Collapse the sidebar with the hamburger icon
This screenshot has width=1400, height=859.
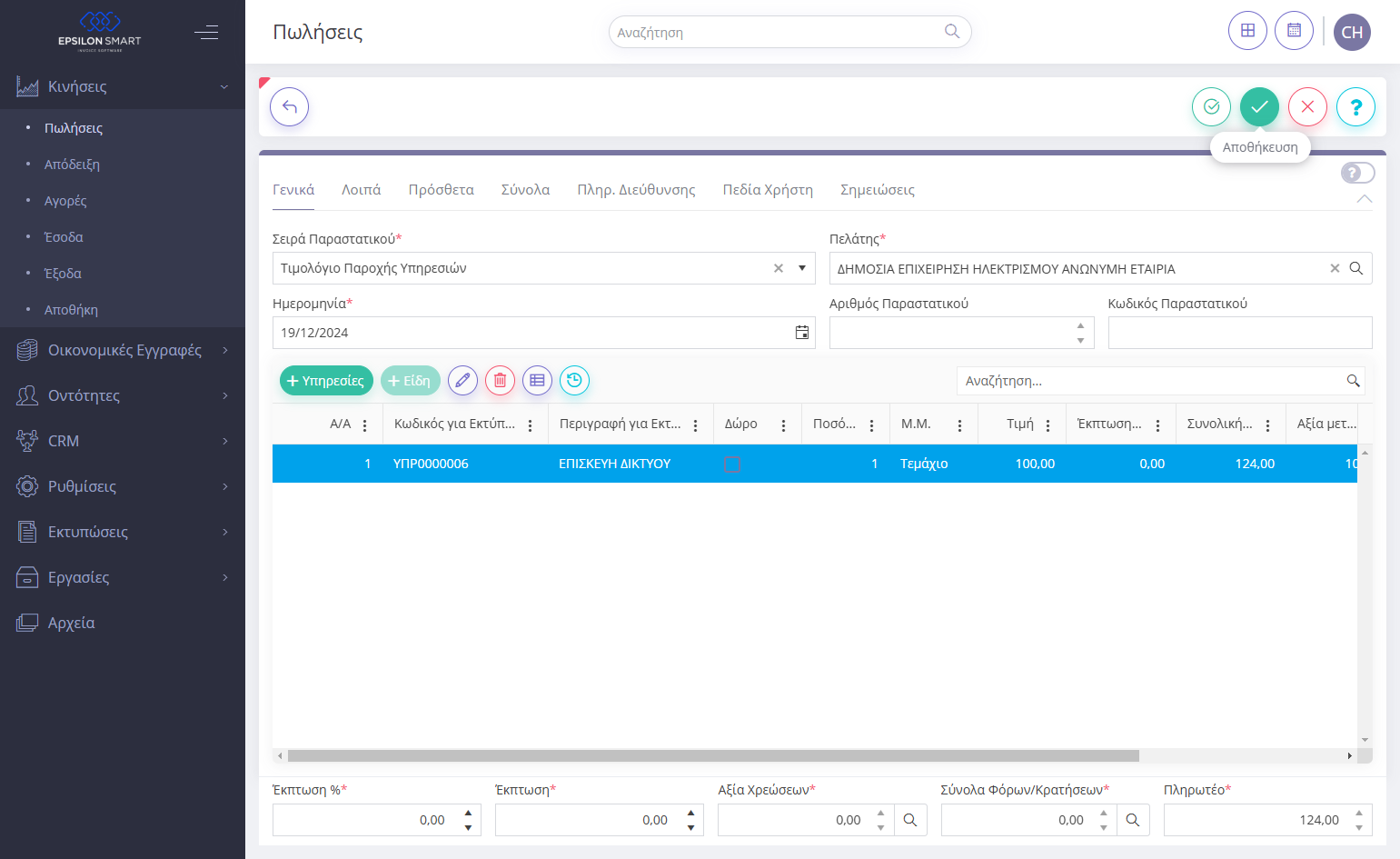[x=206, y=33]
